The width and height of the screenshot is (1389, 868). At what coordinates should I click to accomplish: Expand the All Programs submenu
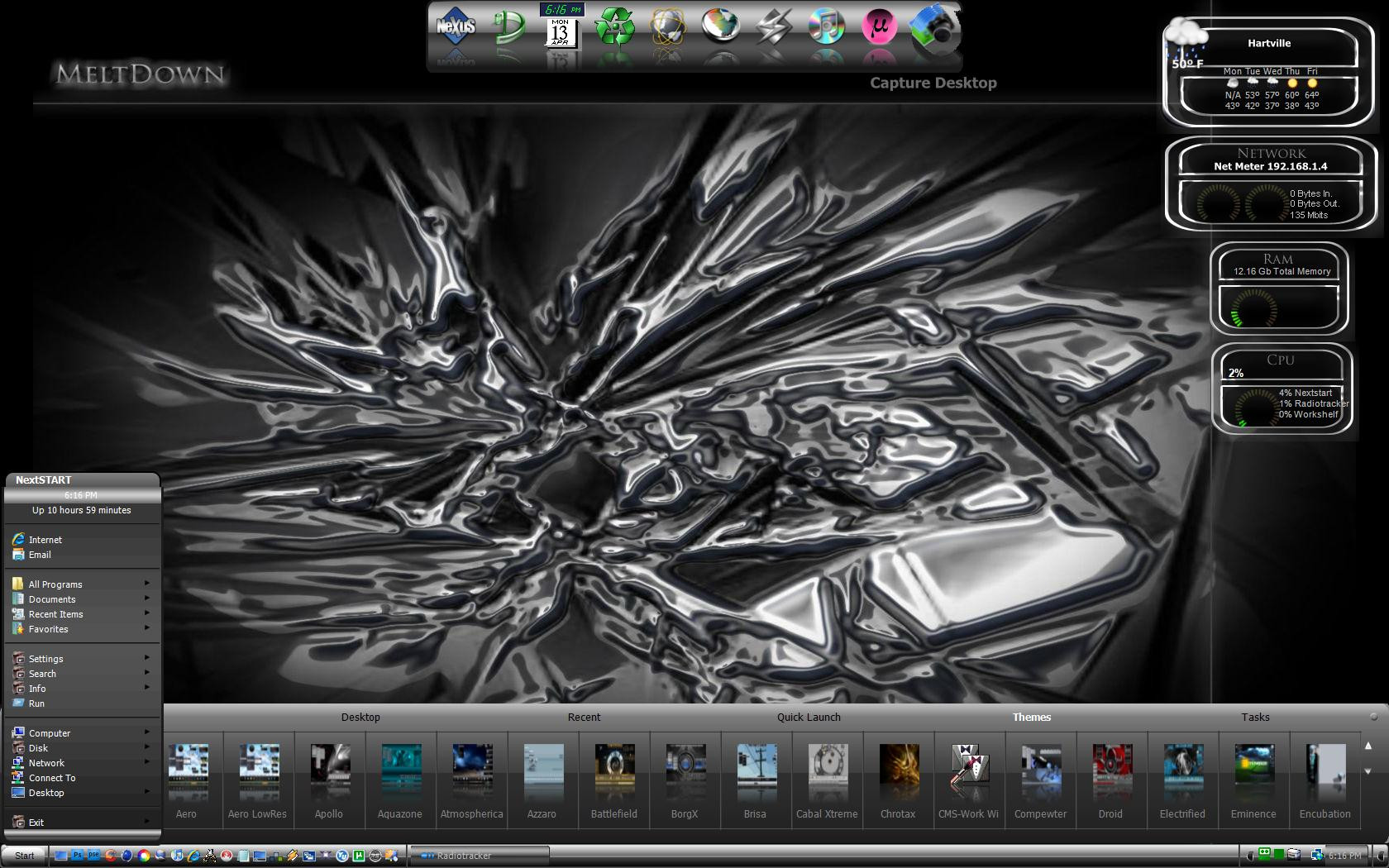(x=55, y=584)
